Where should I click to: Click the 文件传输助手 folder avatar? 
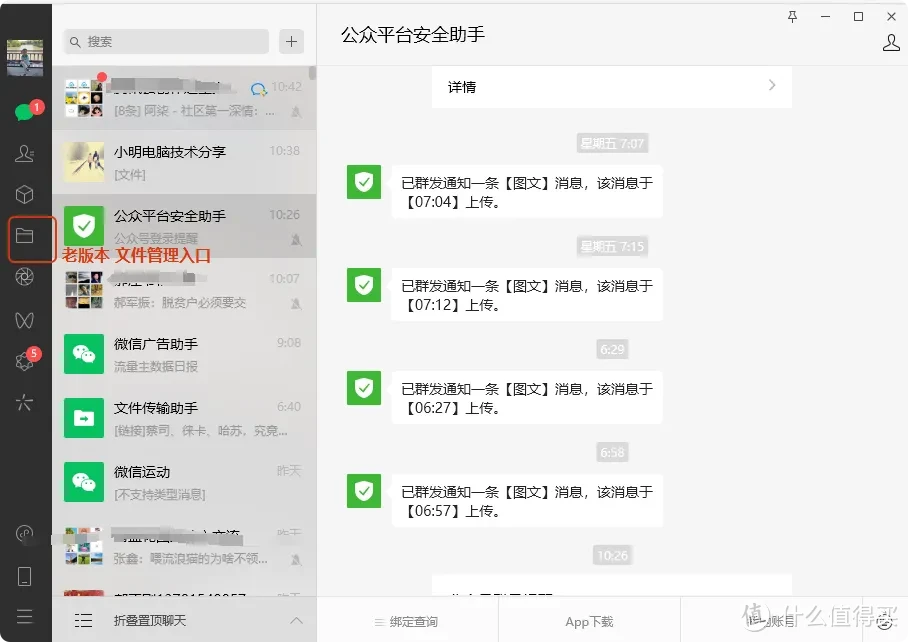(84, 418)
